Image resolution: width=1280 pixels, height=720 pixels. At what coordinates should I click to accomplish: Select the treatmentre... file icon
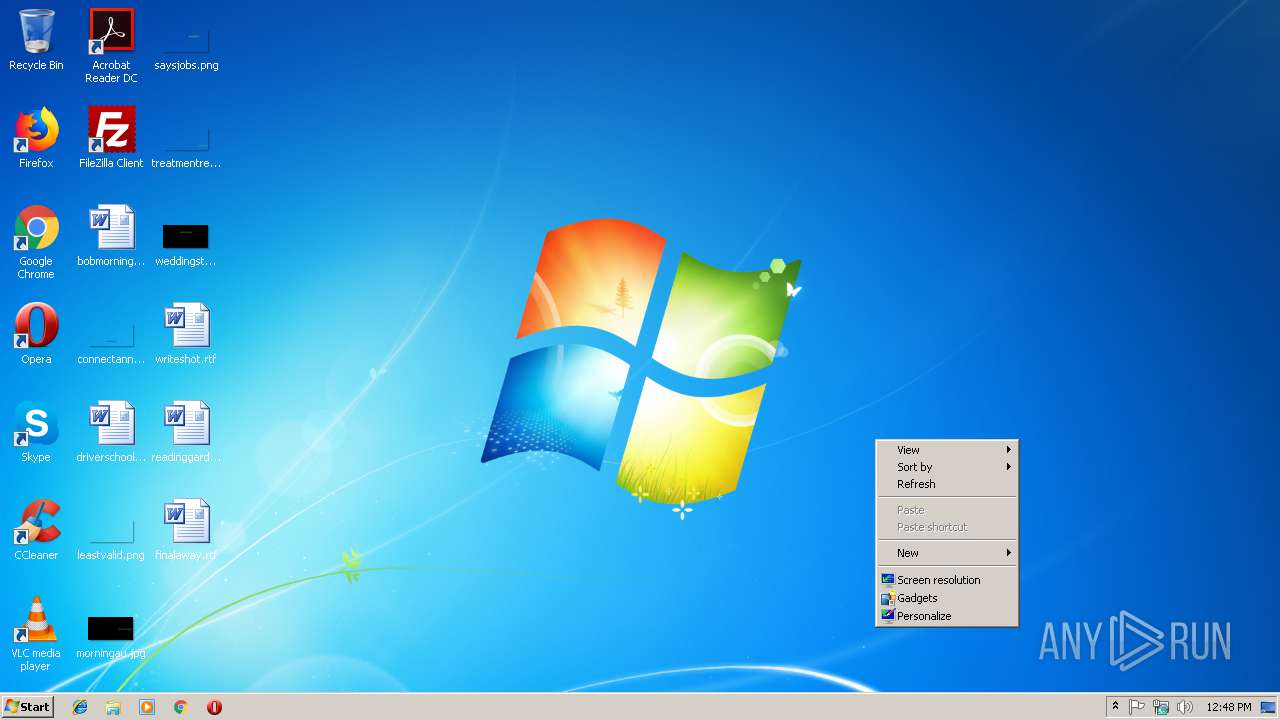click(186, 144)
